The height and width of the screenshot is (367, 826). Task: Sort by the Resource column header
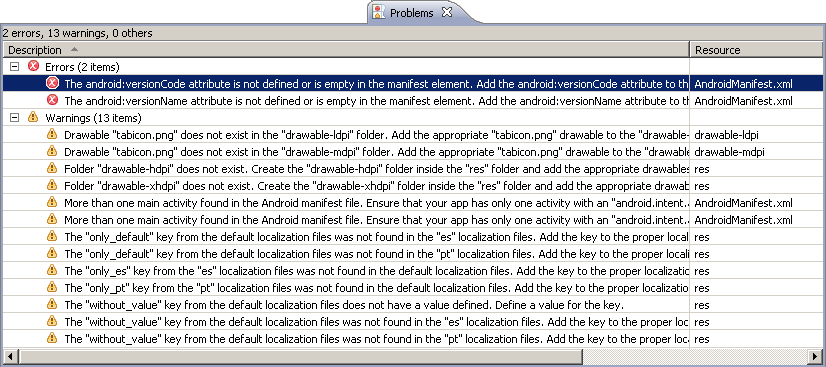[756, 50]
